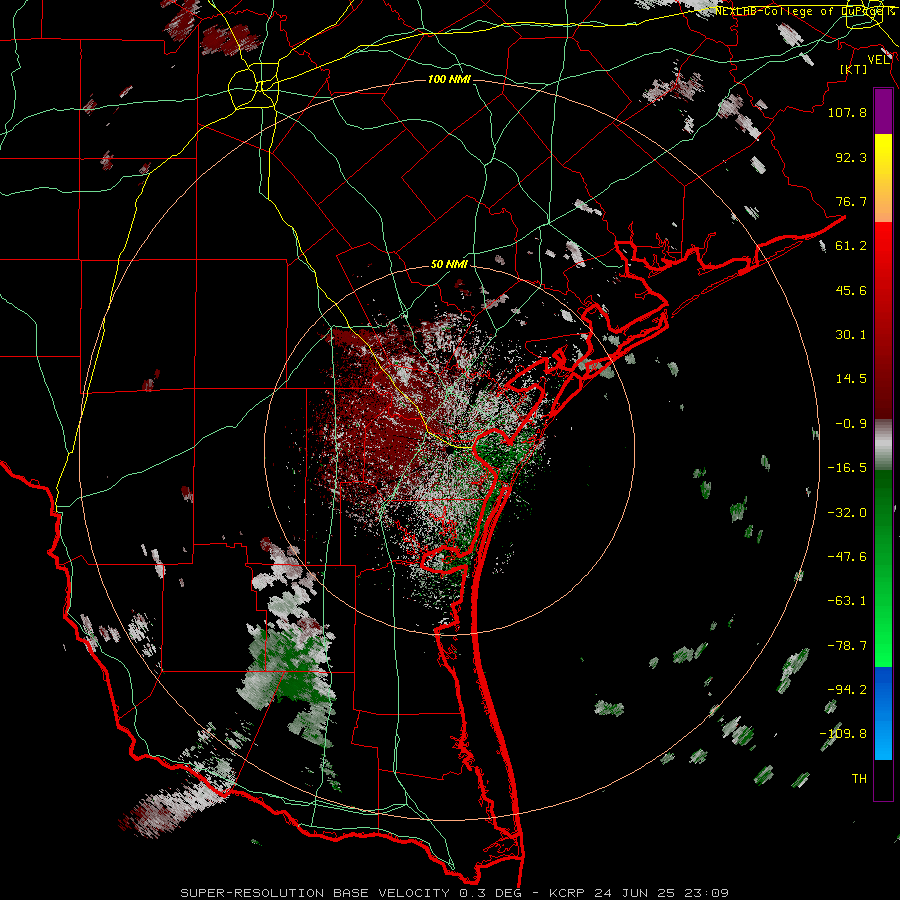Click the 50 NMI range ring label
Image resolution: width=900 pixels, height=900 pixels.
[449, 265]
